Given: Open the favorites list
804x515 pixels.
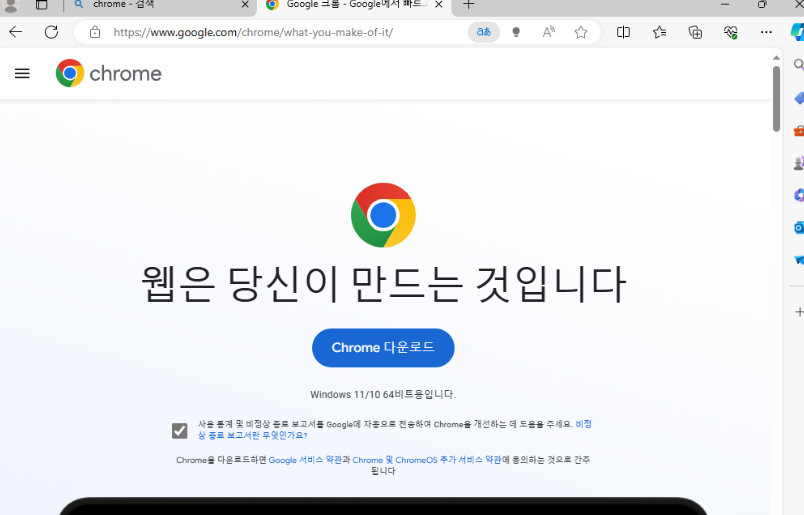Looking at the screenshot, I should [x=659, y=32].
